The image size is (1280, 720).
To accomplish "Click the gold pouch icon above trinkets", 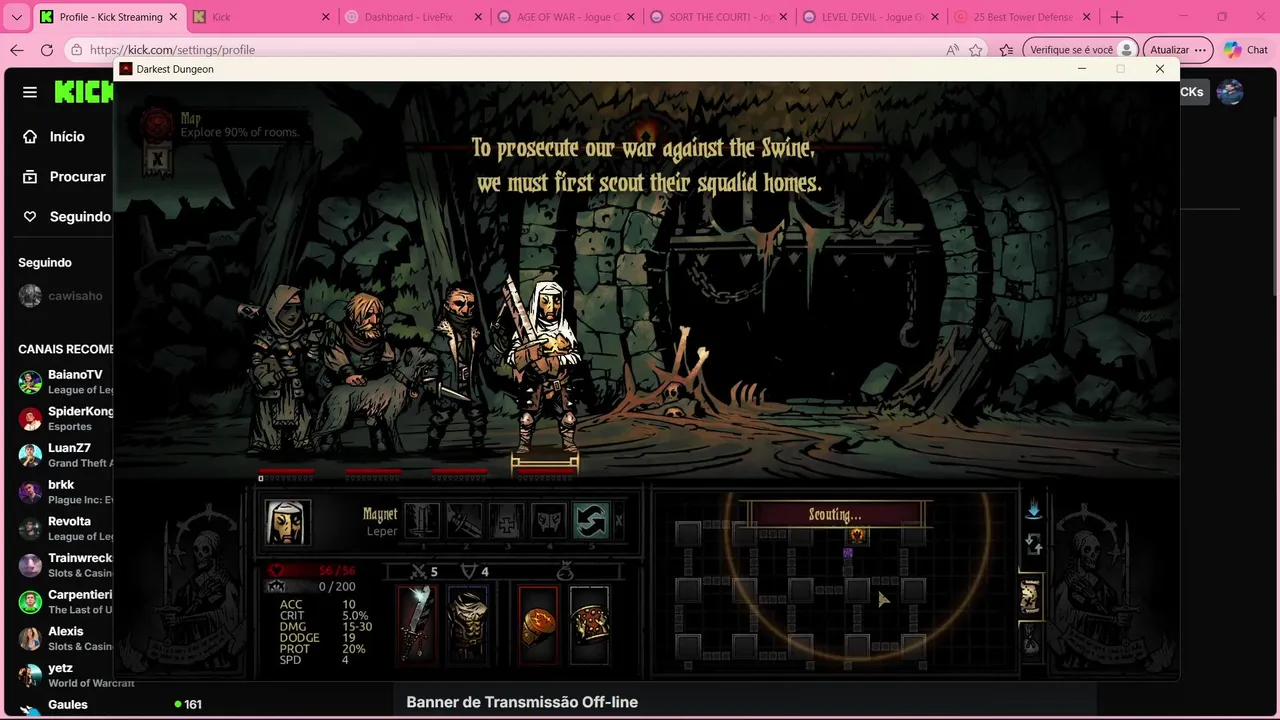I will click(565, 571).
